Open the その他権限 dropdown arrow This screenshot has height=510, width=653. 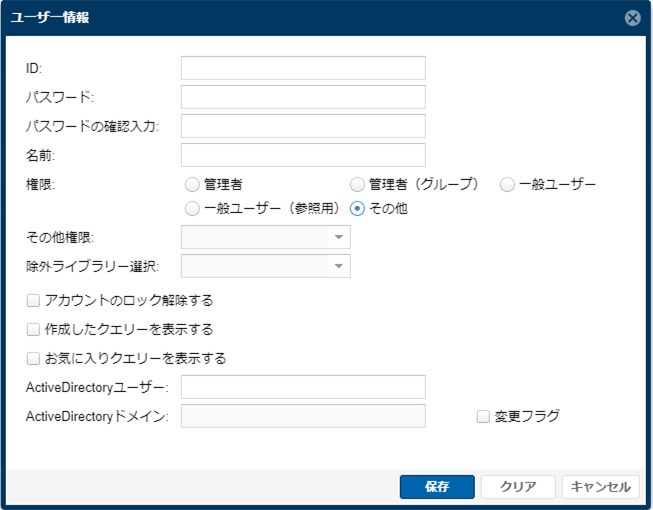pos(339,237)
